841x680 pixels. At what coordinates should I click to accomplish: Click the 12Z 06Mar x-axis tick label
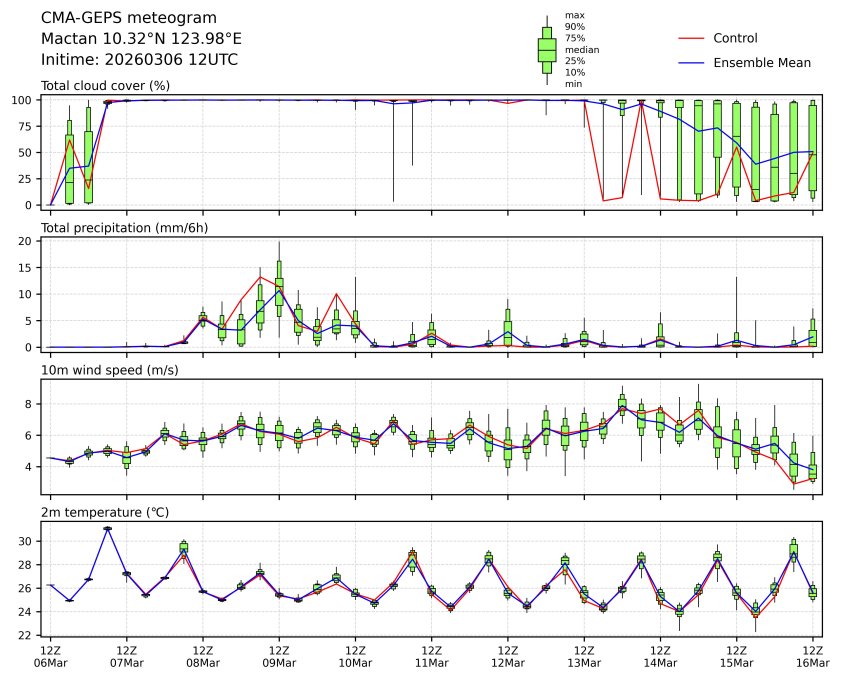tap(51, 656)
